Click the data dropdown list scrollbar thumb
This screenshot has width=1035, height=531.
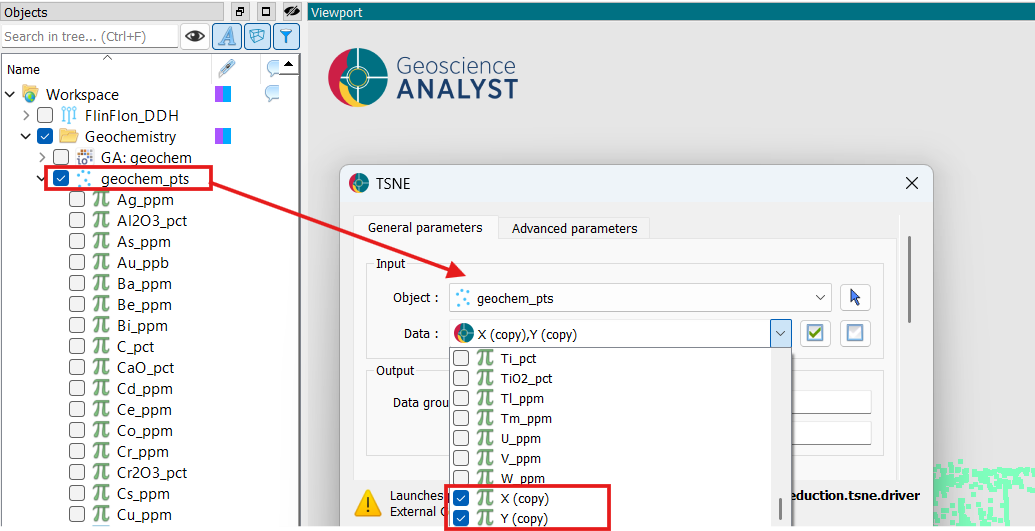(780, 509)
